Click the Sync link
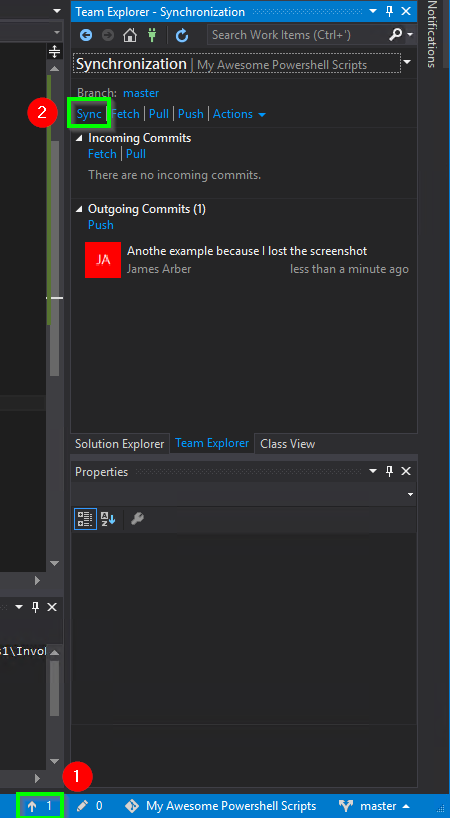The width and height of the screenshot is (450, 818). 89,114
